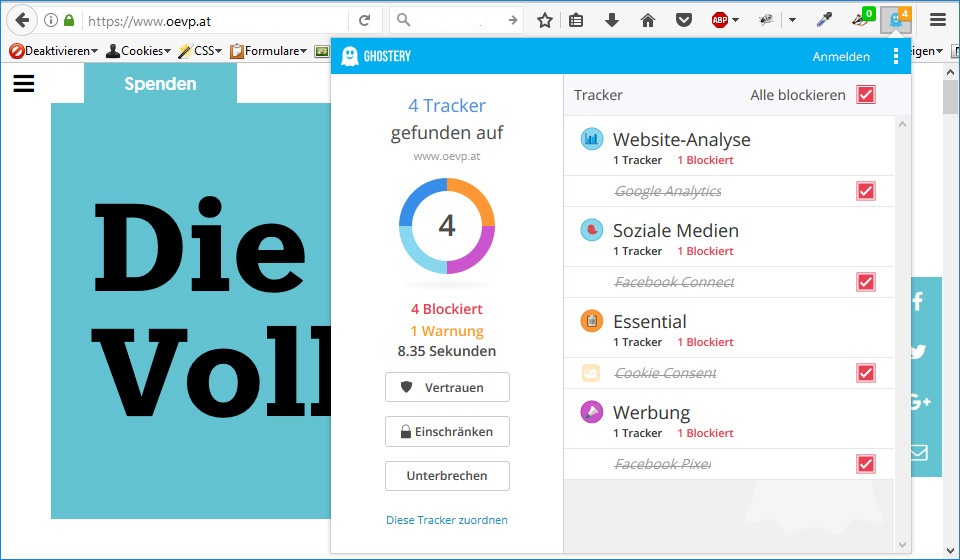Activate the color picker eyedropper icon
The image size is (960, 560).
[x=824, y=20]
